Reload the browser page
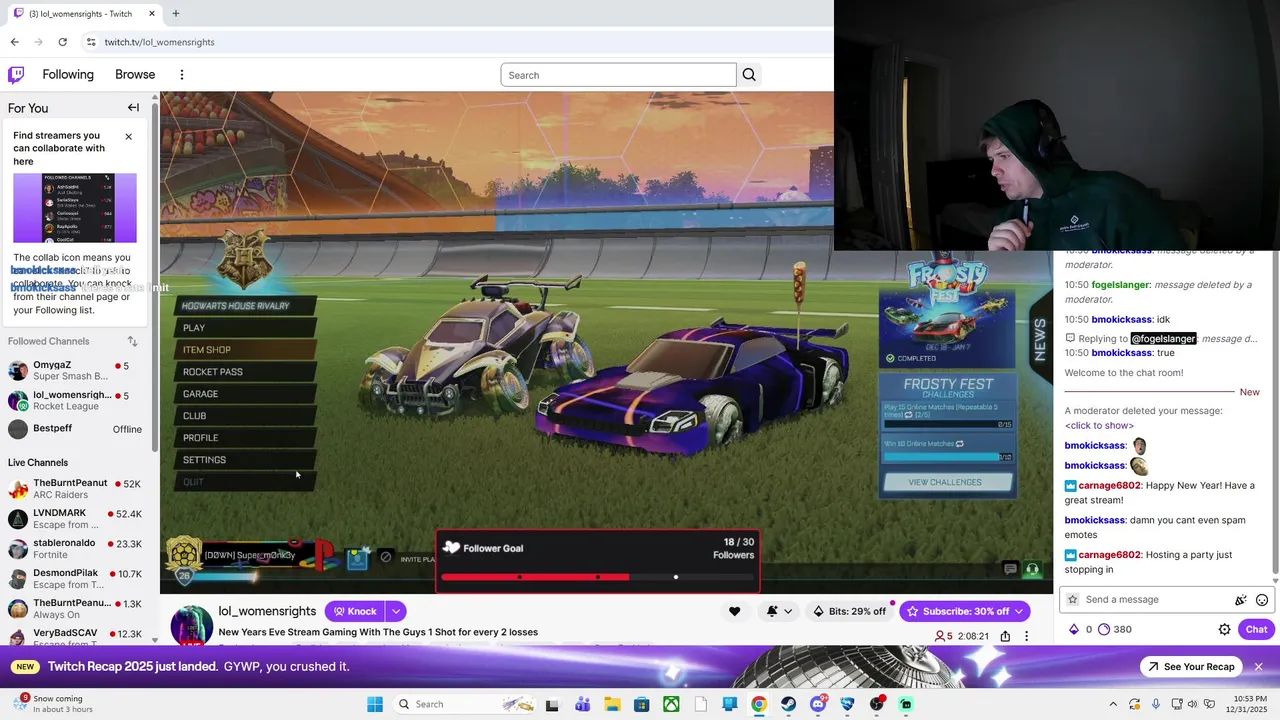 [62, 42]
